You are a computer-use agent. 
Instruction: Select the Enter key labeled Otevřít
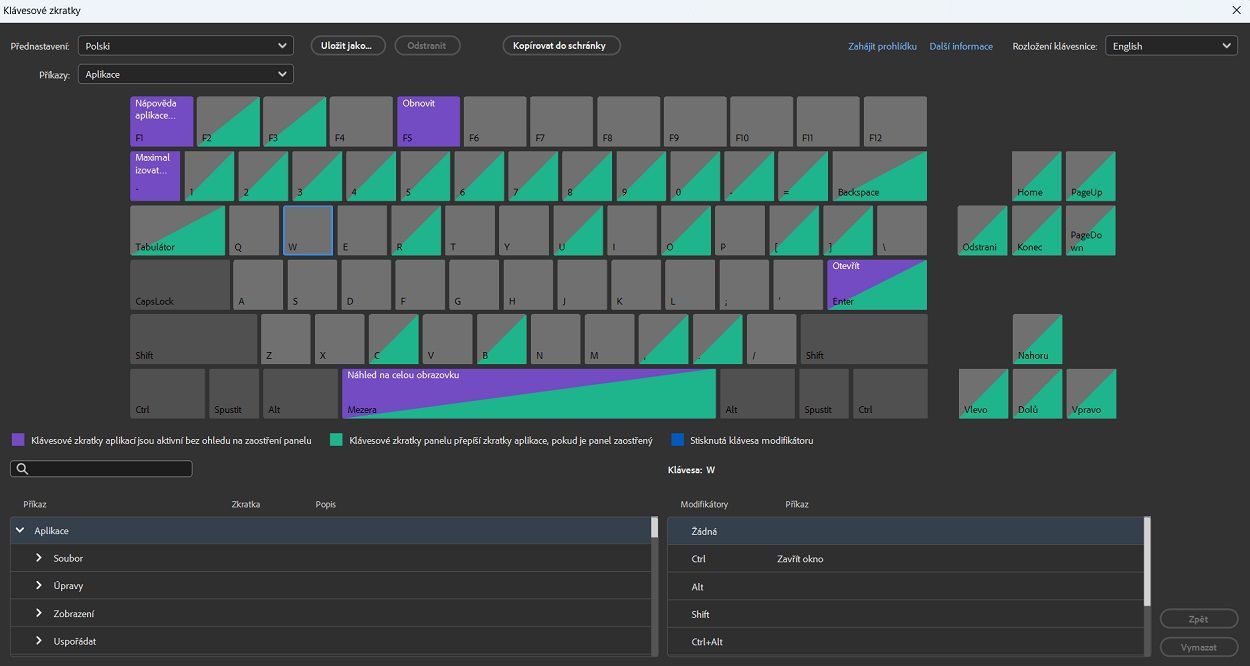[877, 285]
